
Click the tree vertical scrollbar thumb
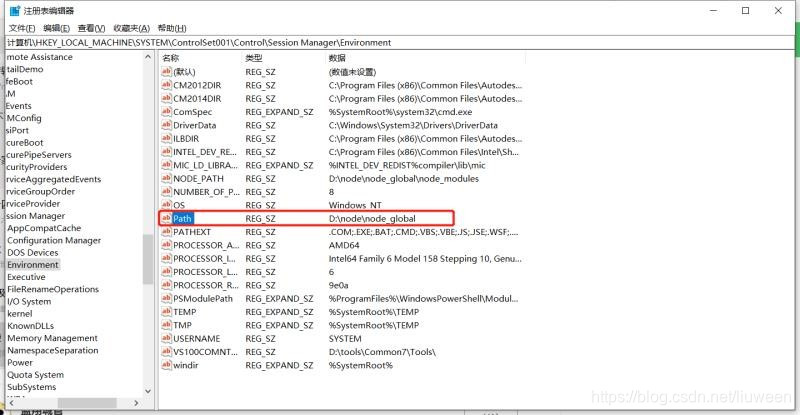(148, 259)
